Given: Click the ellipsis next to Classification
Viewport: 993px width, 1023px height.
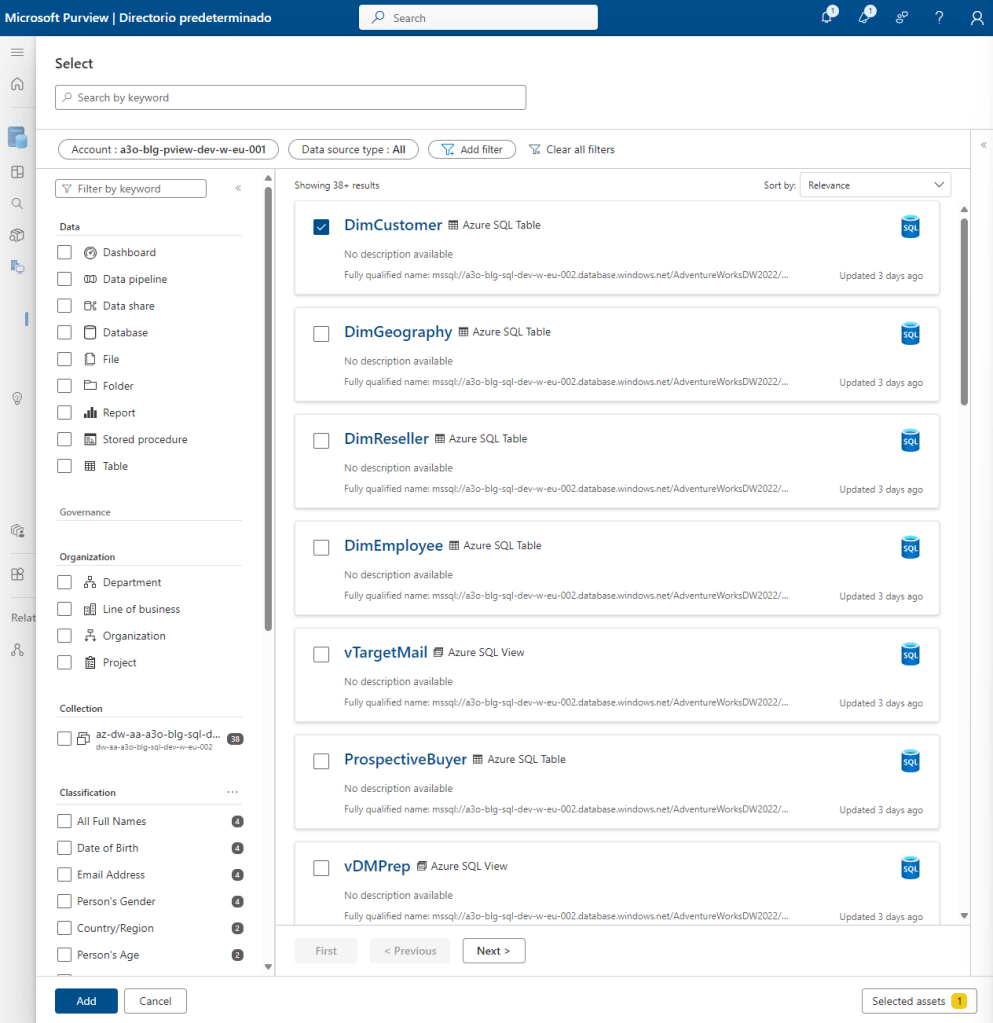Looking at the screenshot, I should tap(233, 792).
